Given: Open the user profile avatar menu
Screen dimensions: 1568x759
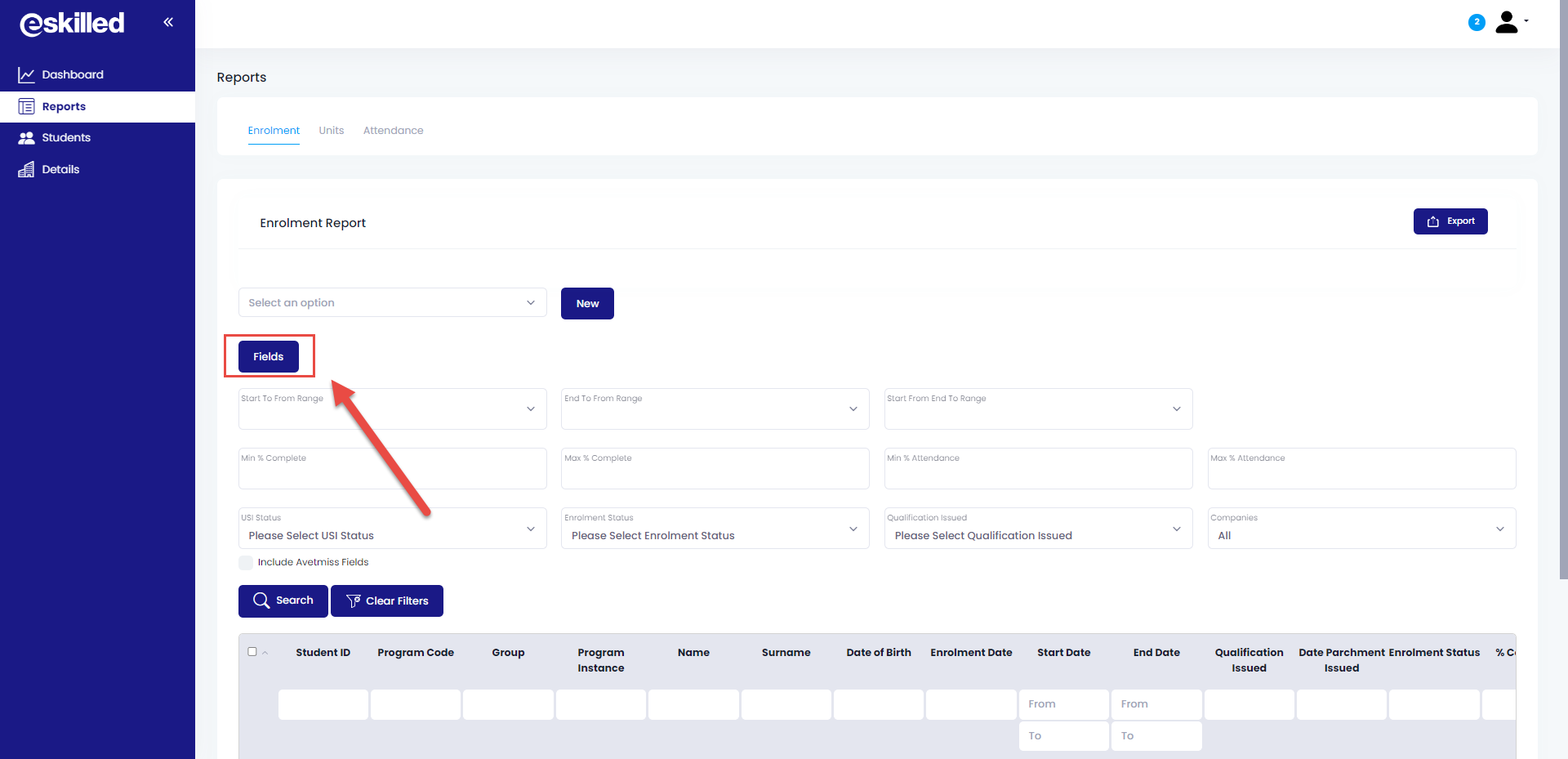Looking at the screenshot, I should click(x=1508, y=22).
